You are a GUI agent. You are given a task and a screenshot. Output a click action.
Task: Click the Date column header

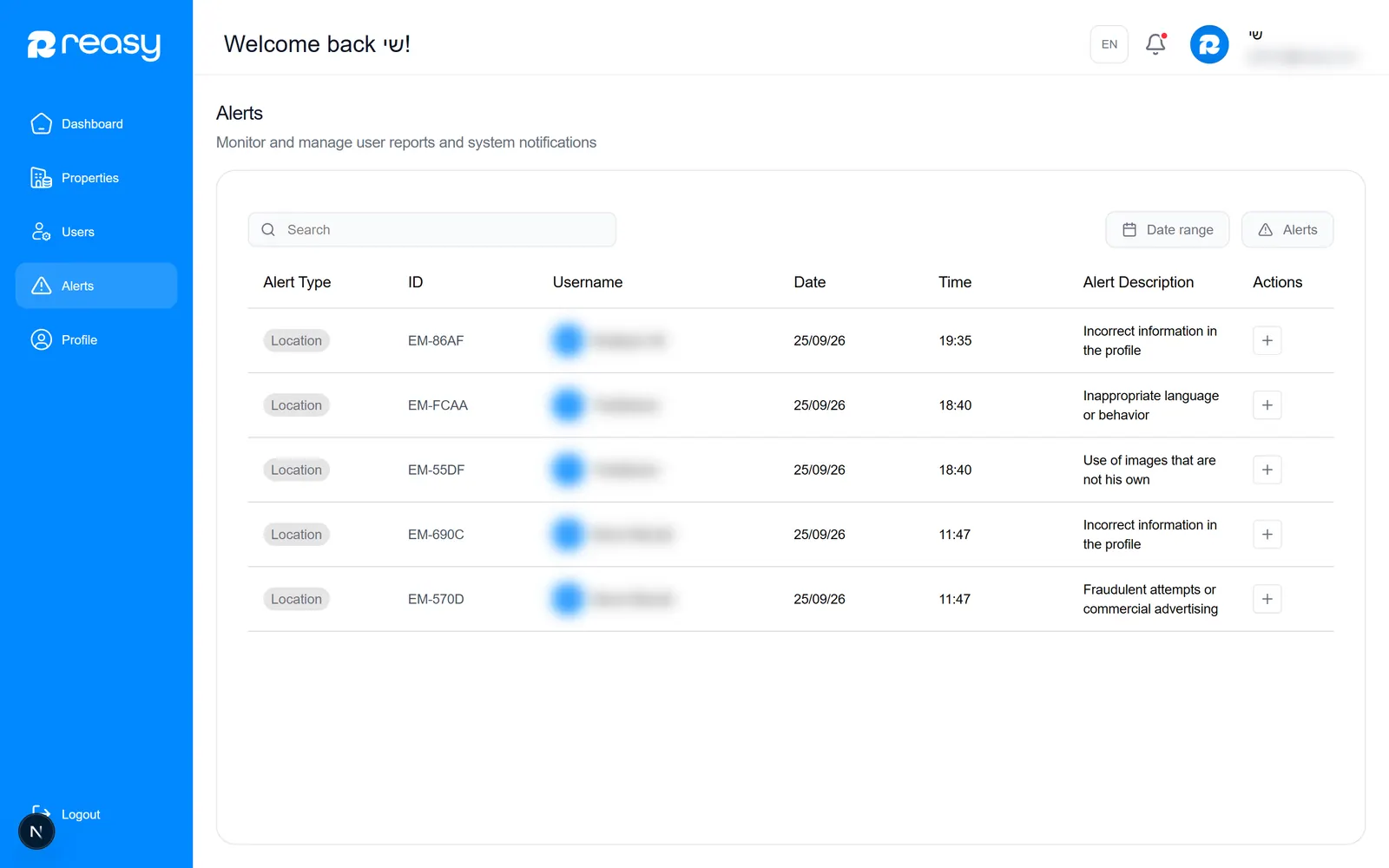(x=810, y=282)
